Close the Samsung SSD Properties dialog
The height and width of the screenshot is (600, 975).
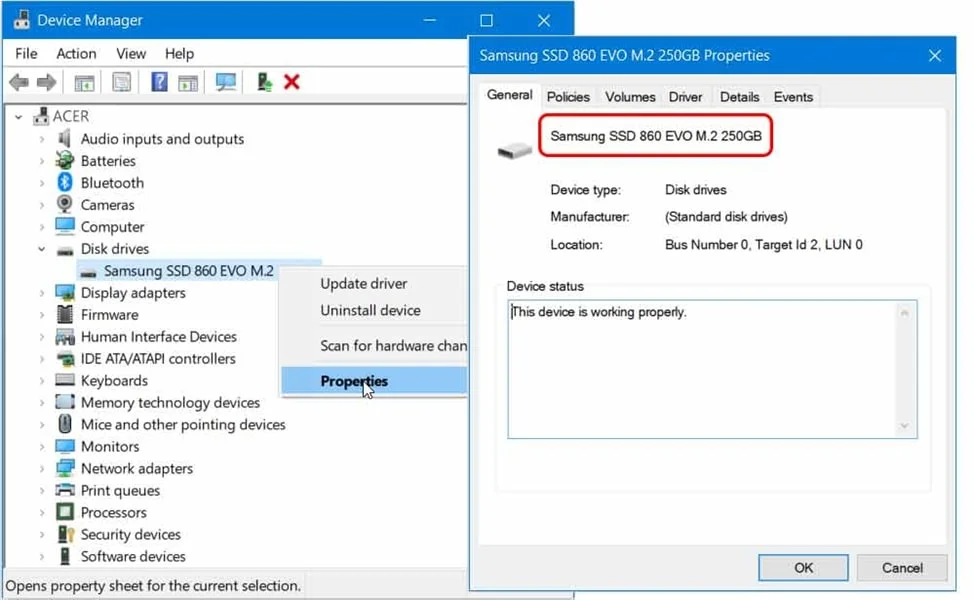[x=935, y=56]
